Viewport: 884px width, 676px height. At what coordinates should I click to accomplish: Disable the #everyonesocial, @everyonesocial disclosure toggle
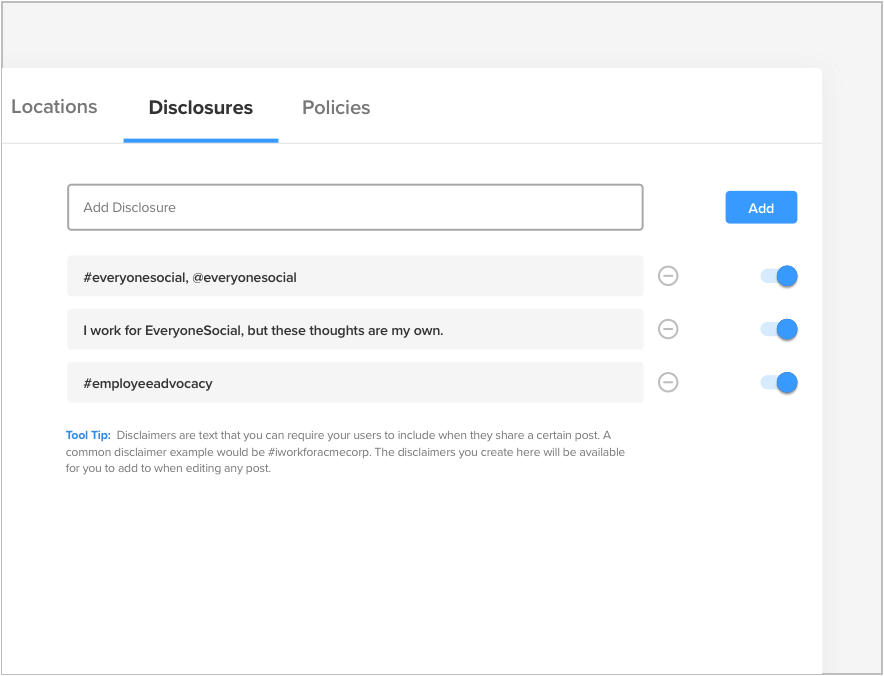point(779,276)
